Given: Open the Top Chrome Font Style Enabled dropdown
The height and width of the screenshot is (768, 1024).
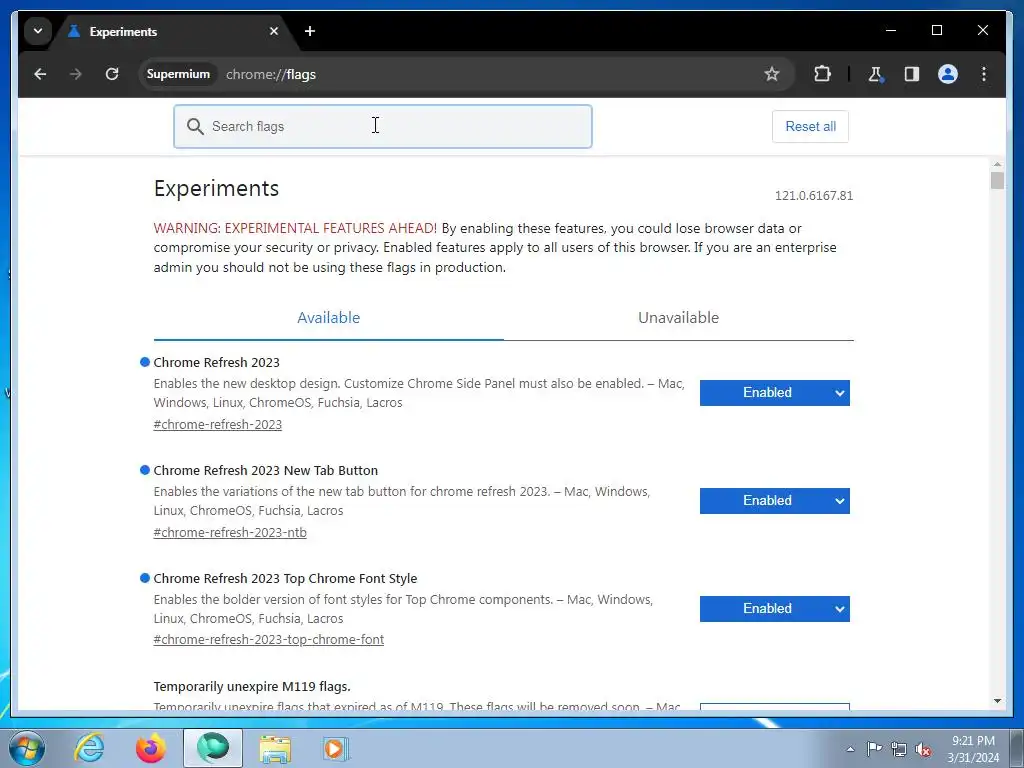Looking at the screenshot, I should [x=775, y=609].
